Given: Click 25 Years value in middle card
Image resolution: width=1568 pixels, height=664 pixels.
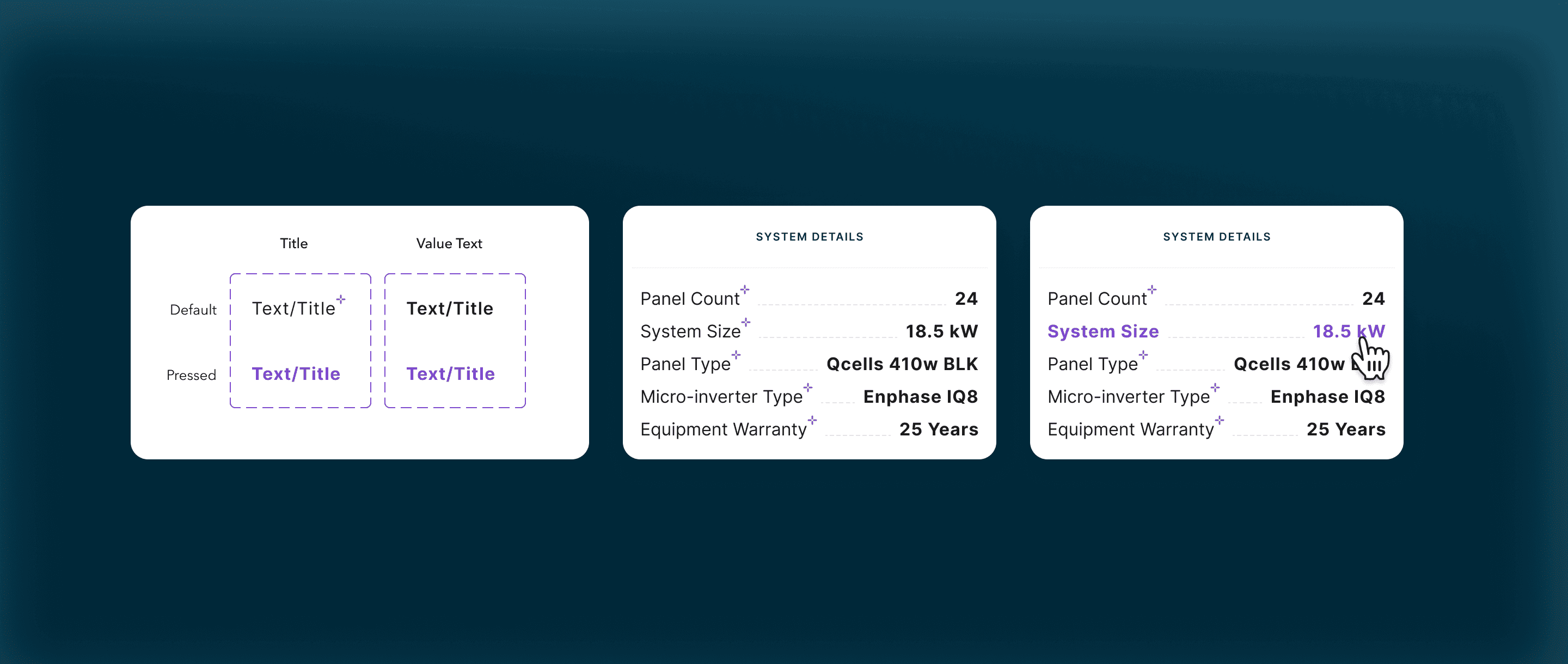Looking at the screenshot, I should pos(938,429).
